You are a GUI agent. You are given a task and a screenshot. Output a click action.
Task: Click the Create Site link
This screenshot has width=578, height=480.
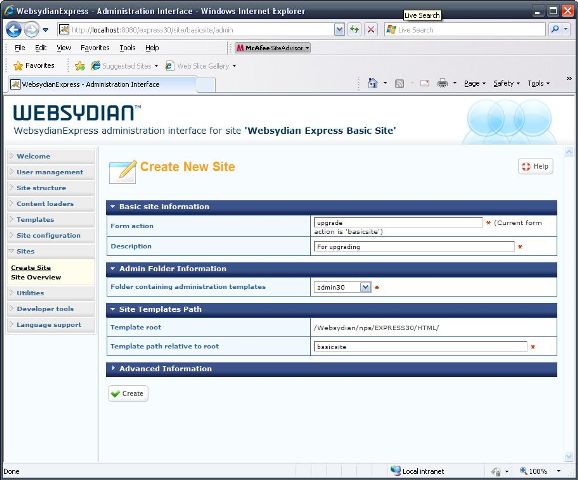click(31, 268)
